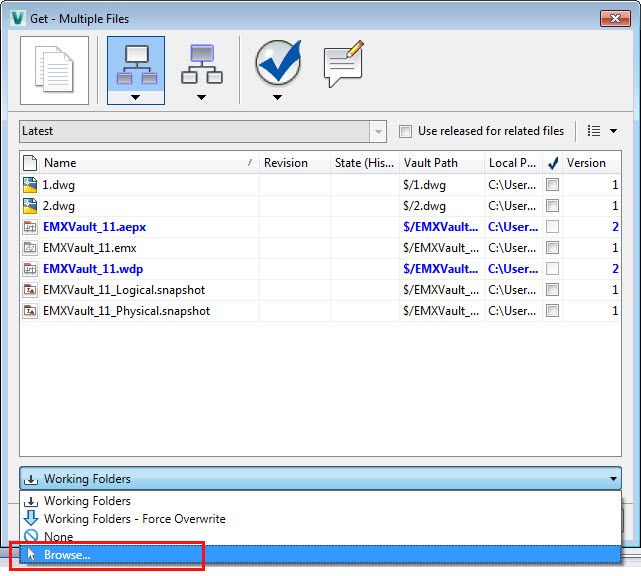Check the checkbox for EMXVault_11_Physical.snapshot

[552, 311]
